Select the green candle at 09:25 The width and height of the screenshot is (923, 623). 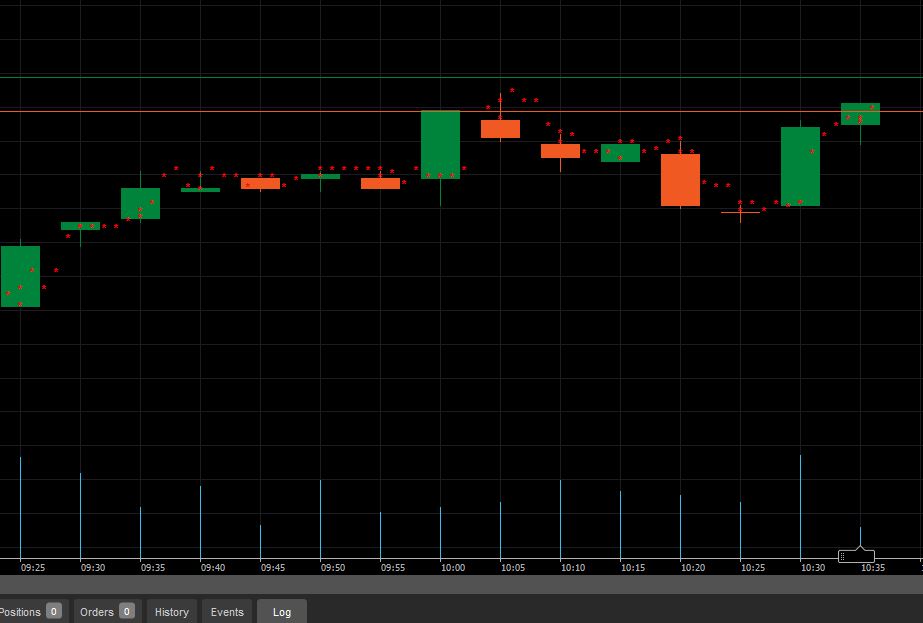(21, 277)
